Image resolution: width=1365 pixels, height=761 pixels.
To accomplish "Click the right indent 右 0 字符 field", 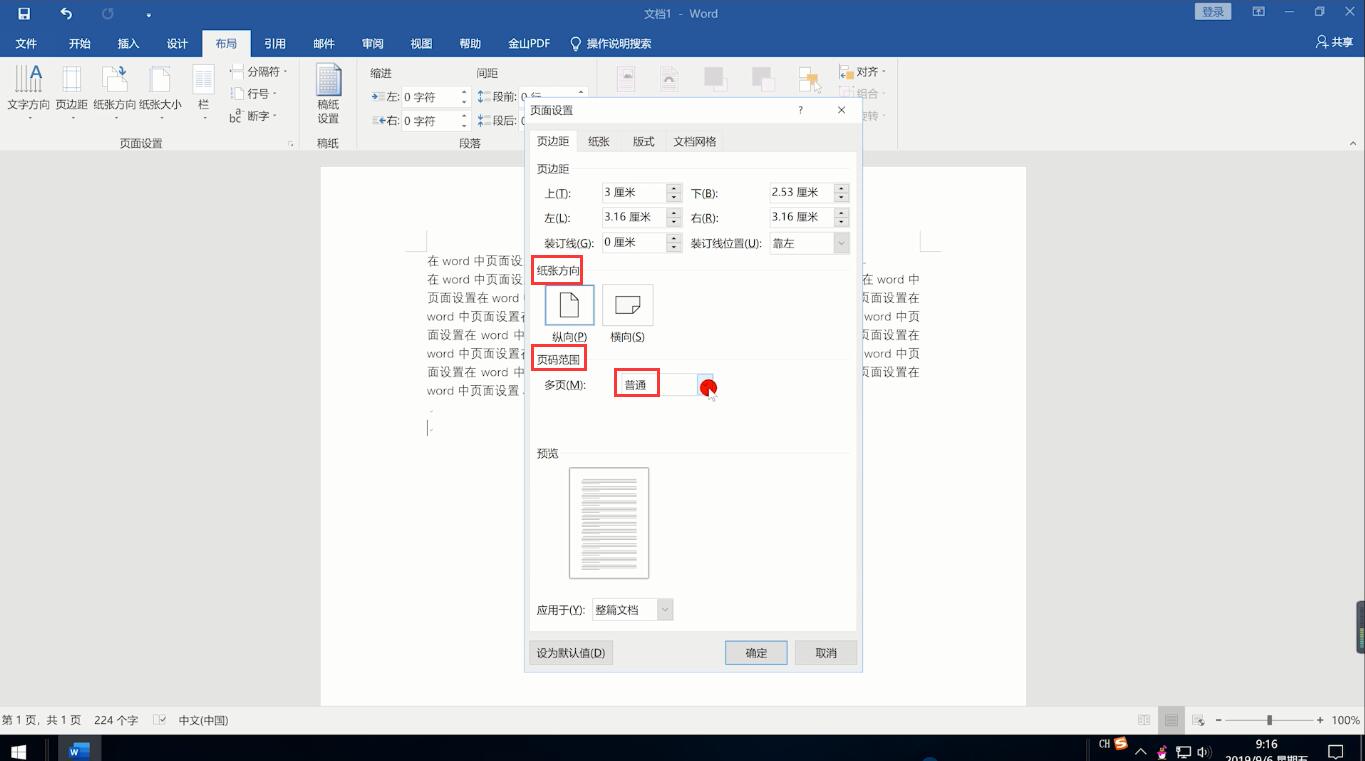I will 430,121.
